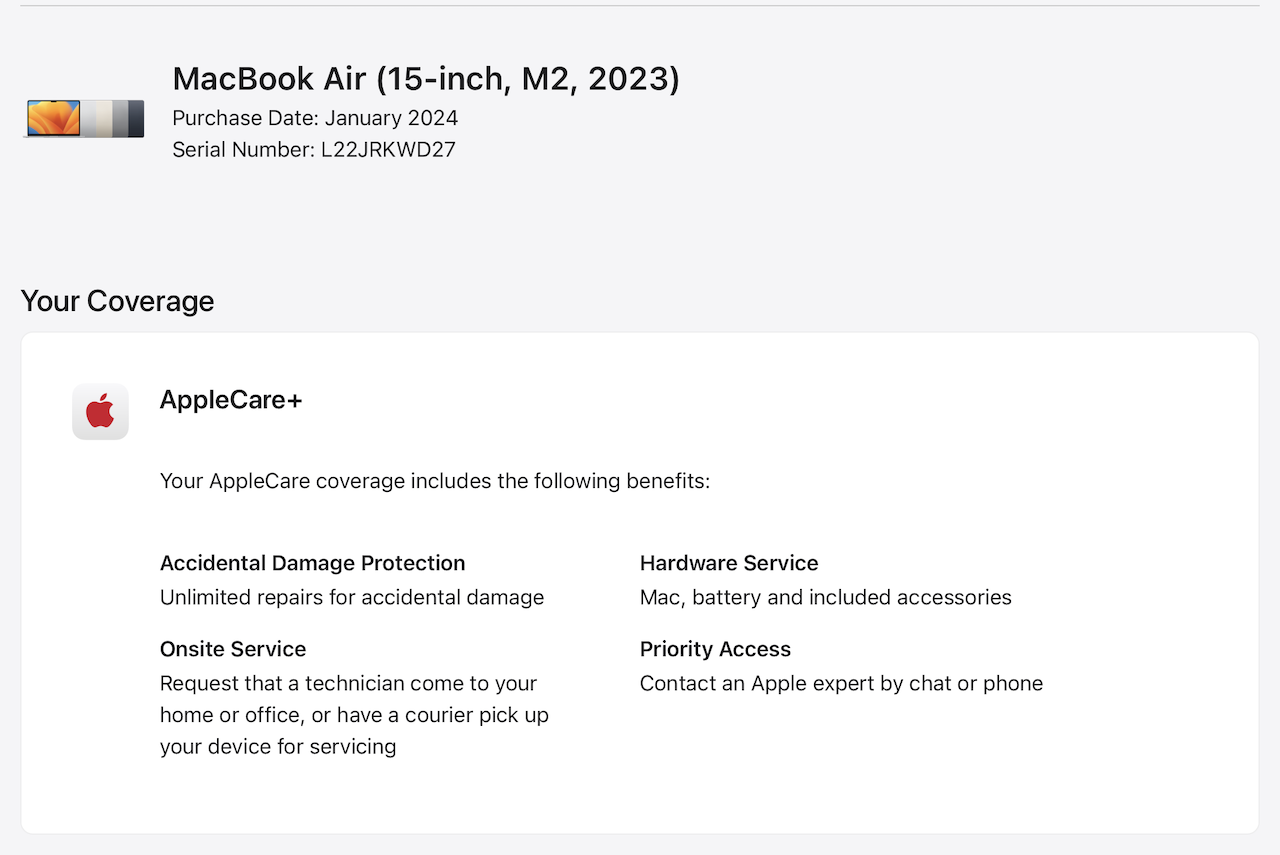Click the AppleCare+ plan title

click(x=231, y=400)
